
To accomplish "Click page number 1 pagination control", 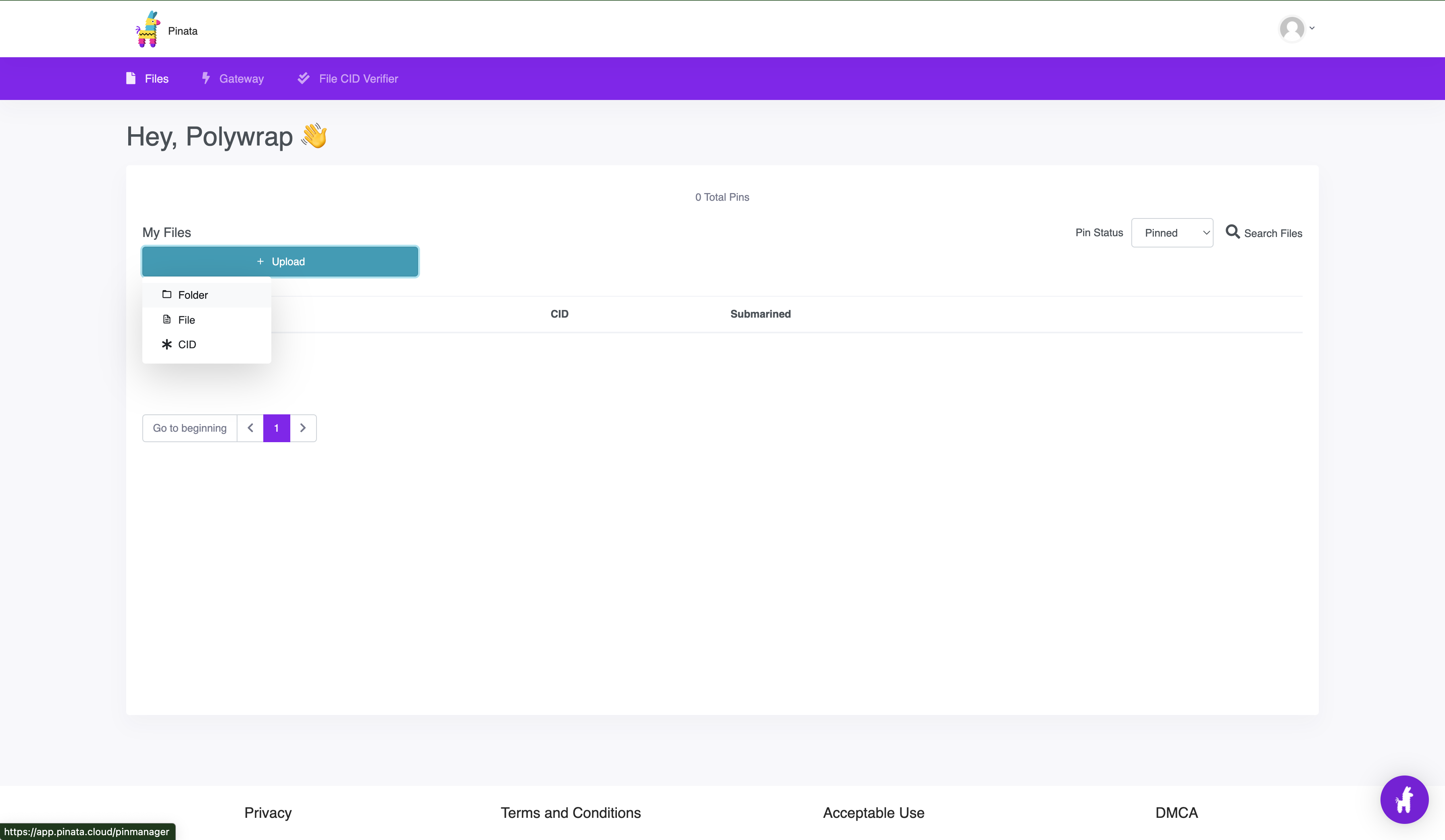I will tap(277, 428).
